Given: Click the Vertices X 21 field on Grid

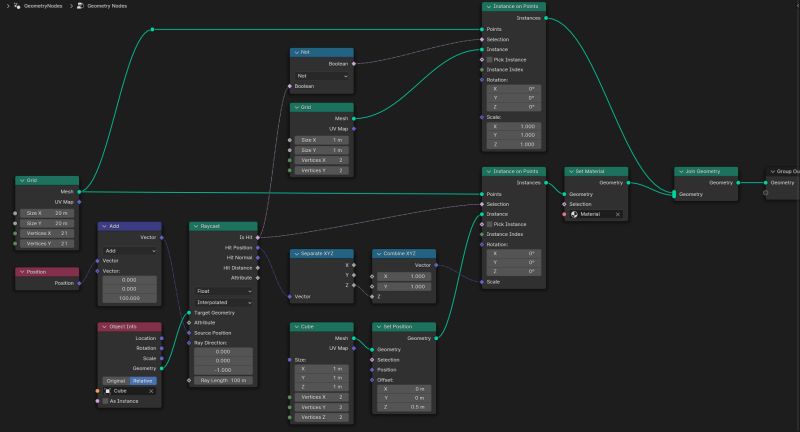Looking at the screenshot, I should pos(47,234).
